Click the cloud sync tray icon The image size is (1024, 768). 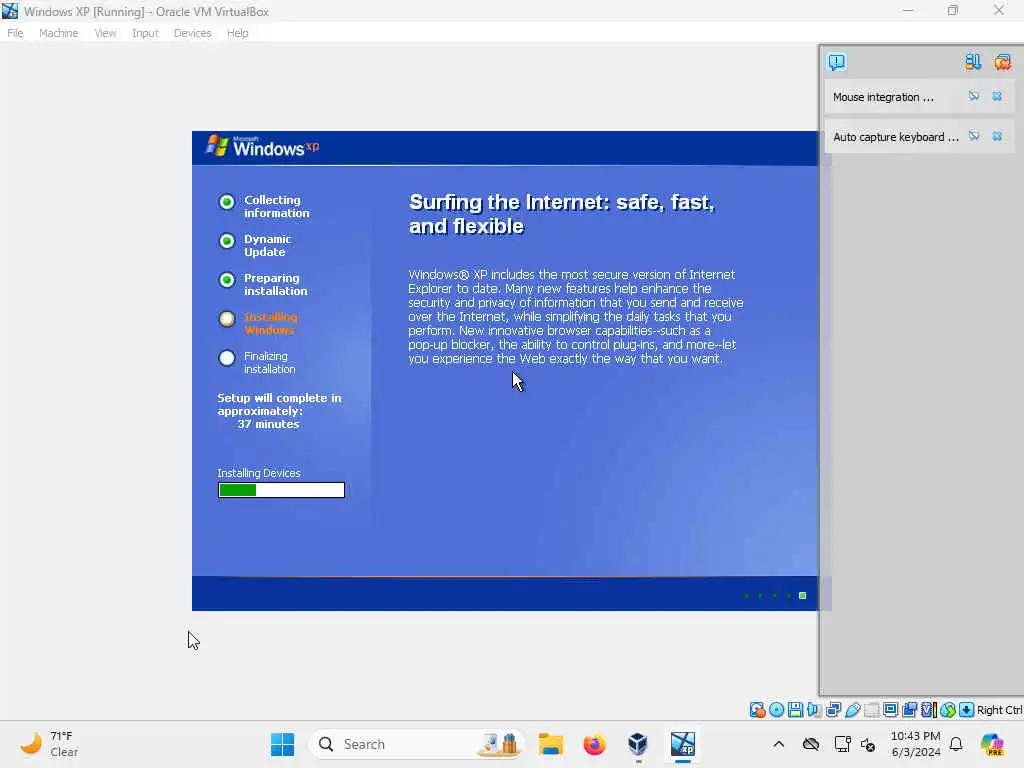[810, 744]
